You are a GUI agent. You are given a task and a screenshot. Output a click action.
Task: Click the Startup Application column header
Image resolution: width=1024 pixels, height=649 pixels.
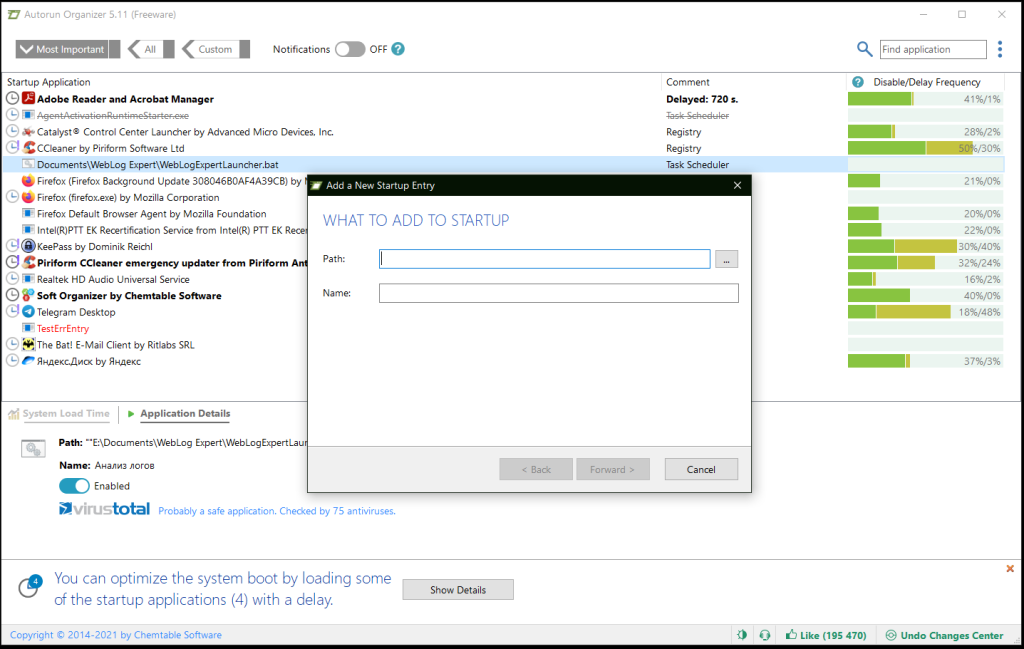coord(48,82)
